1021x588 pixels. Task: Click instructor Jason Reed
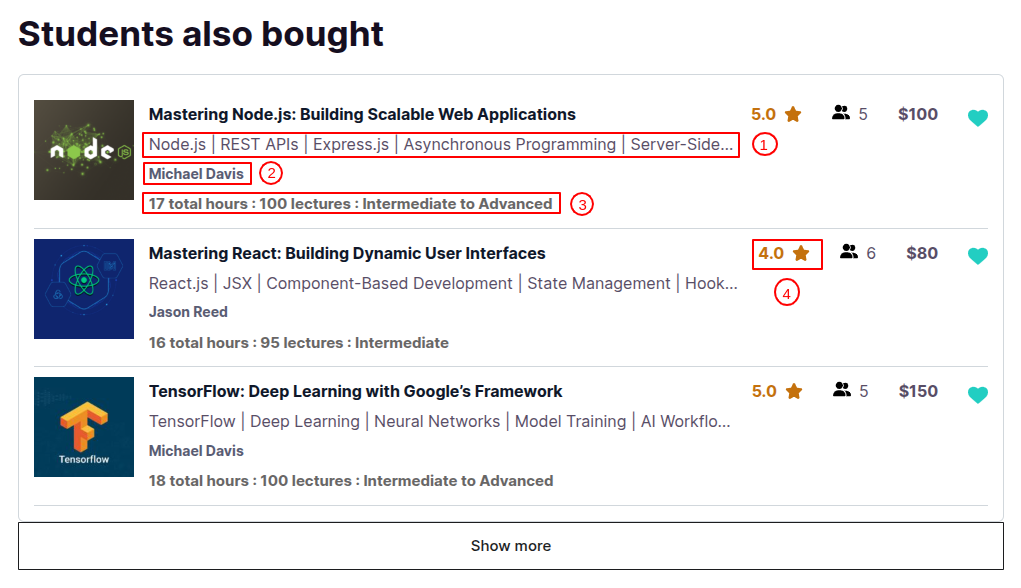point(188,312)
